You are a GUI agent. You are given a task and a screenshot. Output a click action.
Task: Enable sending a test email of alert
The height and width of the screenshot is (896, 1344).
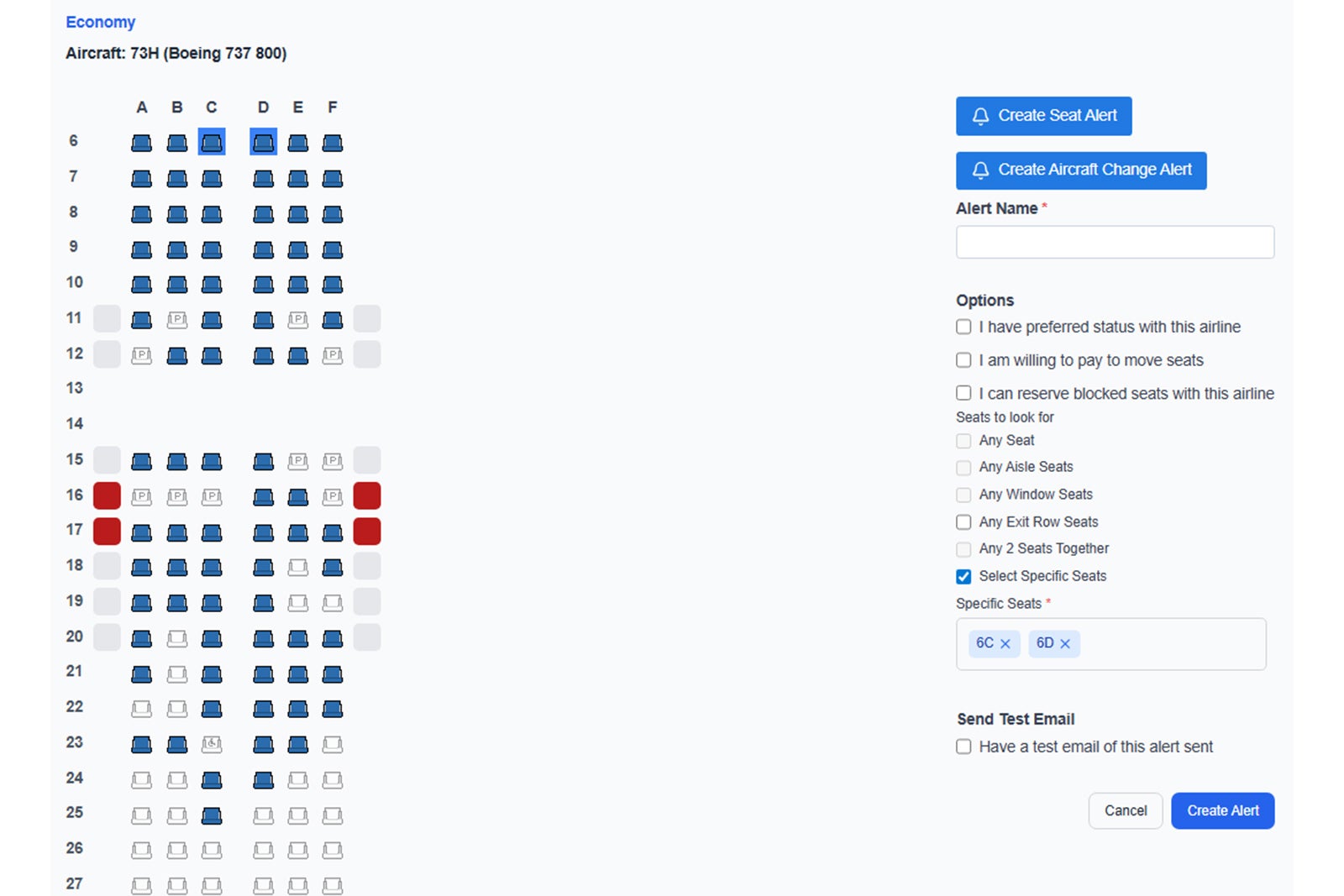tap(963, 747)
